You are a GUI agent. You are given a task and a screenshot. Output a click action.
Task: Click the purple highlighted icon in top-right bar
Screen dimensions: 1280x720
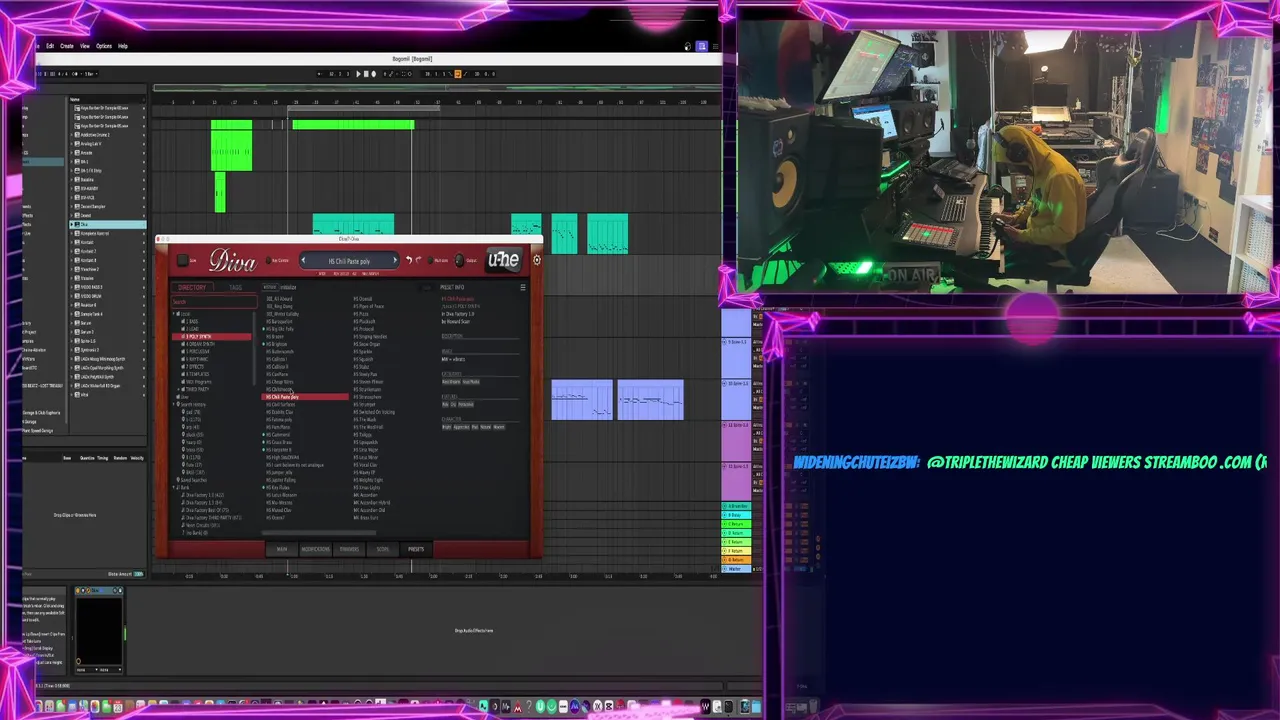tap(702, 46)
